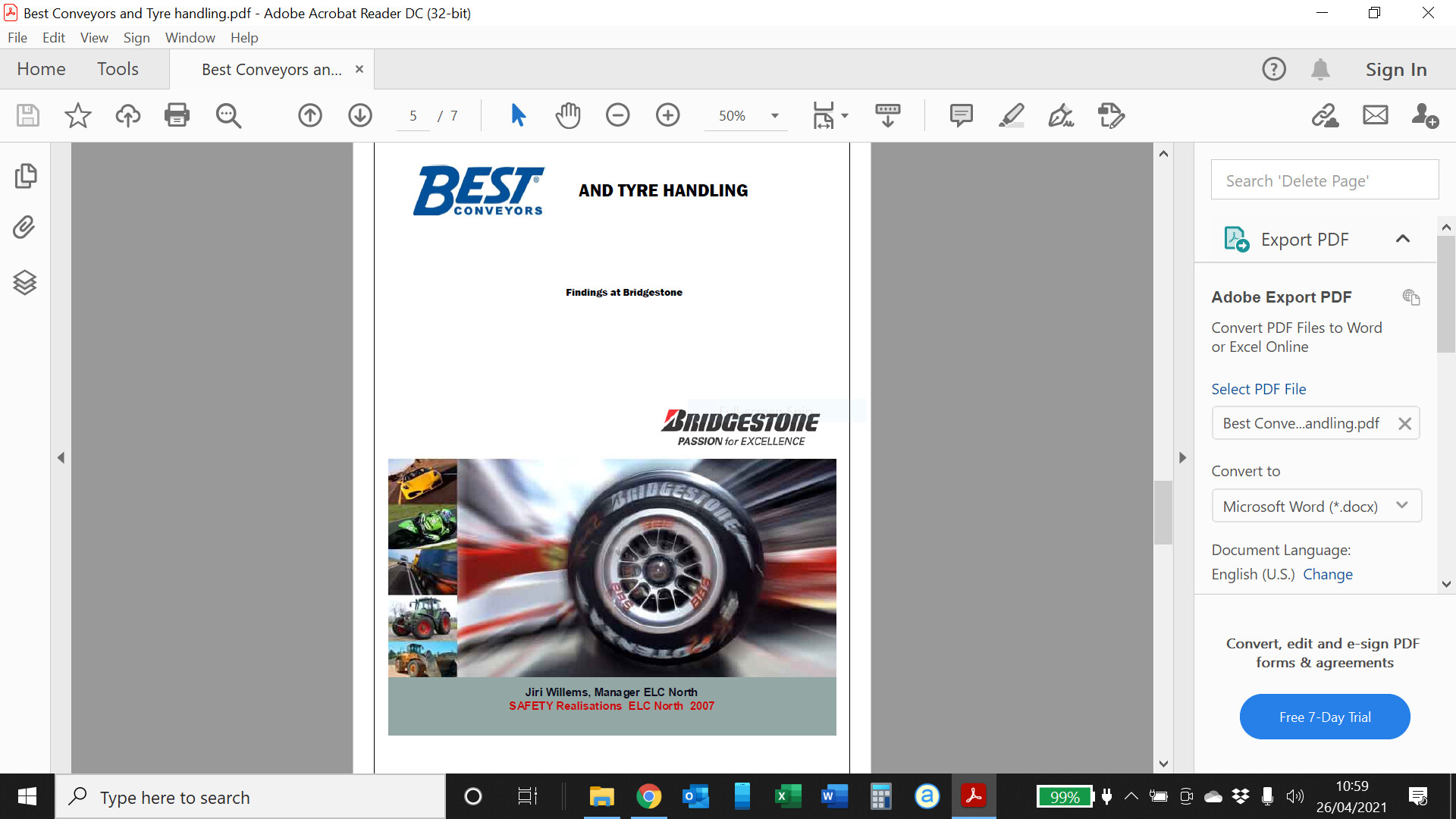
Task: Open the Convert to format dropdown
Action: [x=1316, y=506]
